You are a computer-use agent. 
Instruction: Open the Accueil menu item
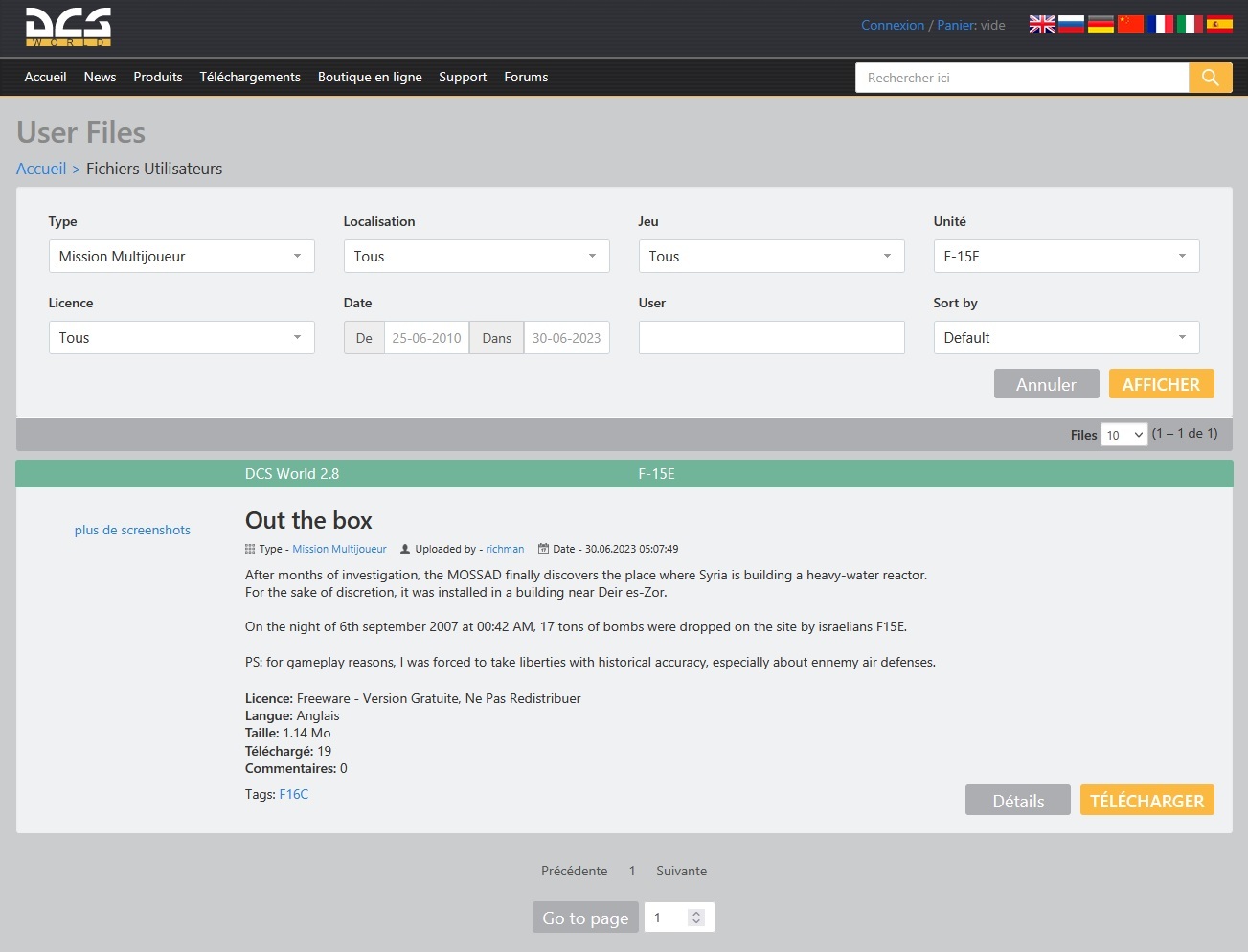pos(46,78)
